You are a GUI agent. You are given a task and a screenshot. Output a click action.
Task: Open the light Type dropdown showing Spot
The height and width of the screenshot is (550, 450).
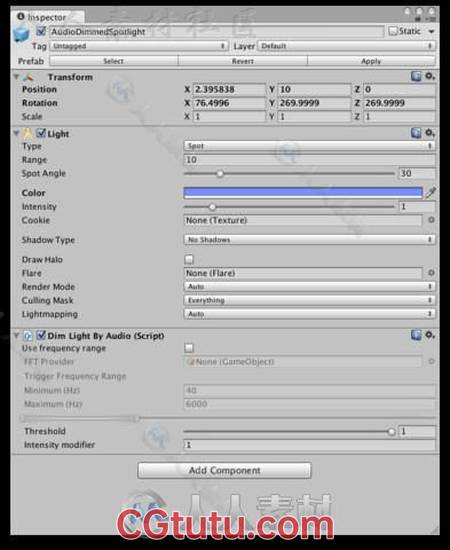pyautogui.click(x=310, y=146)
